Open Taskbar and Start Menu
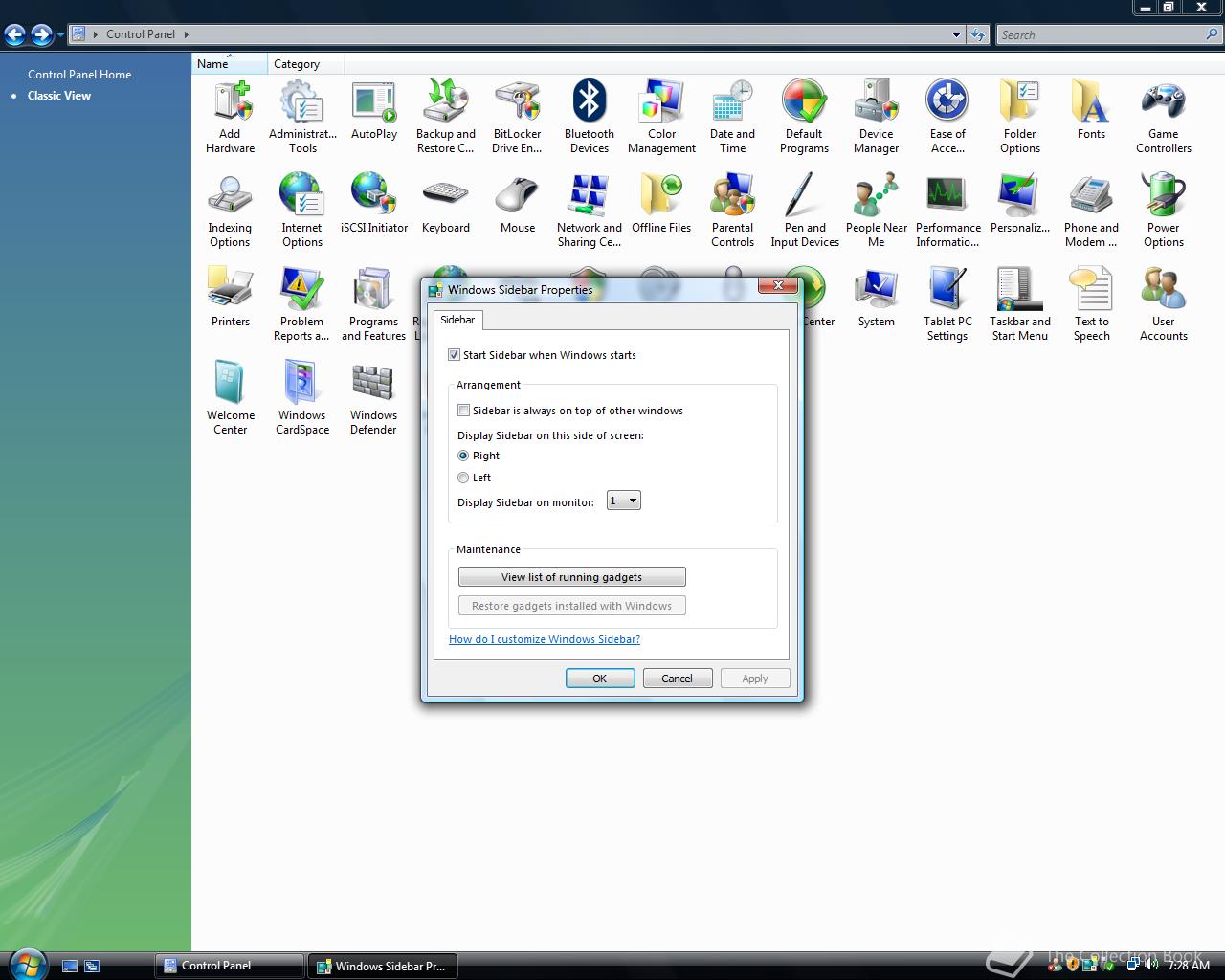The width and height of the screenshot is (1225, 980). (x=1020, y=304)
